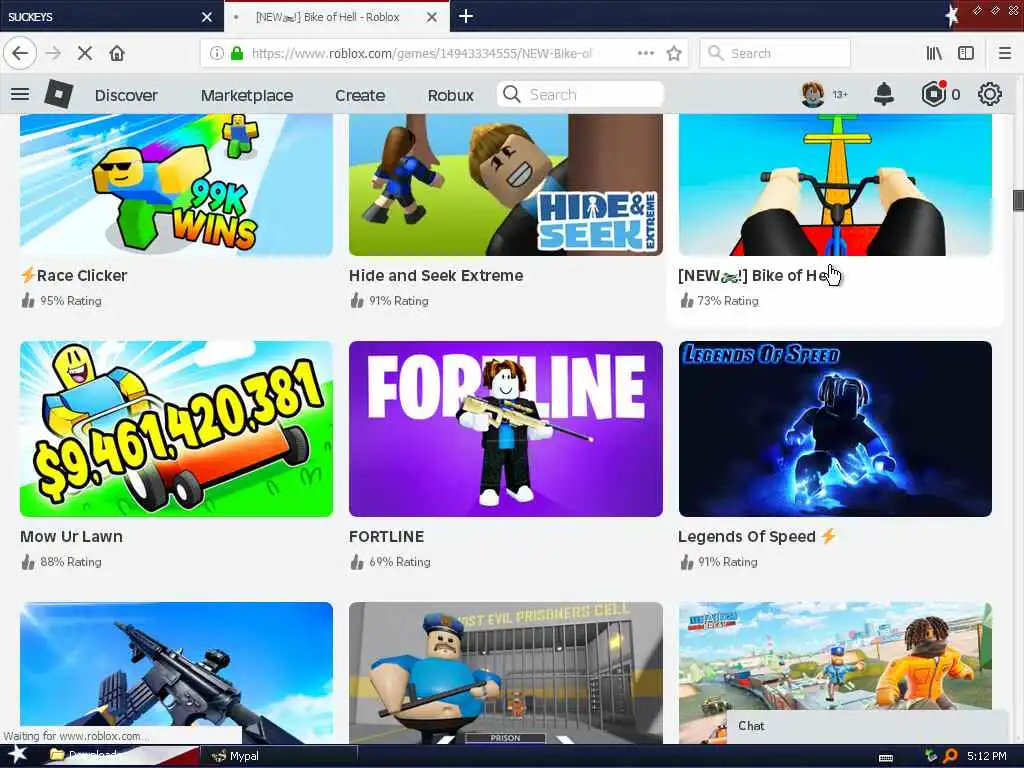Click the Race Clicker 99K Wins thumbnail

[176, 185]
